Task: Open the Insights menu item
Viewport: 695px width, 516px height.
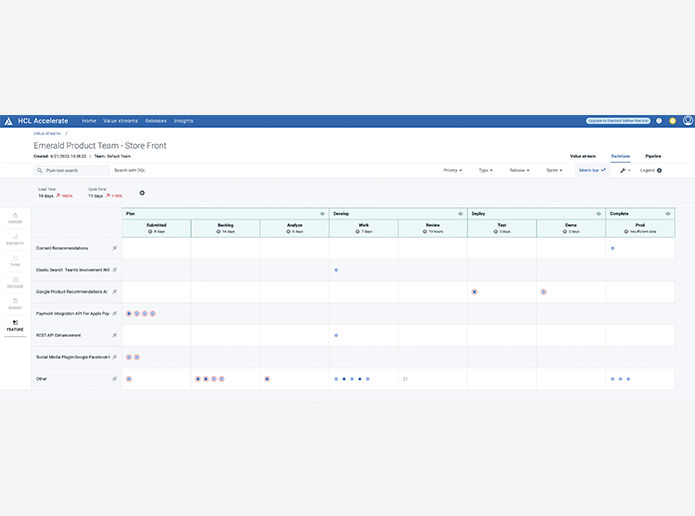Action: tap(183, 121)
